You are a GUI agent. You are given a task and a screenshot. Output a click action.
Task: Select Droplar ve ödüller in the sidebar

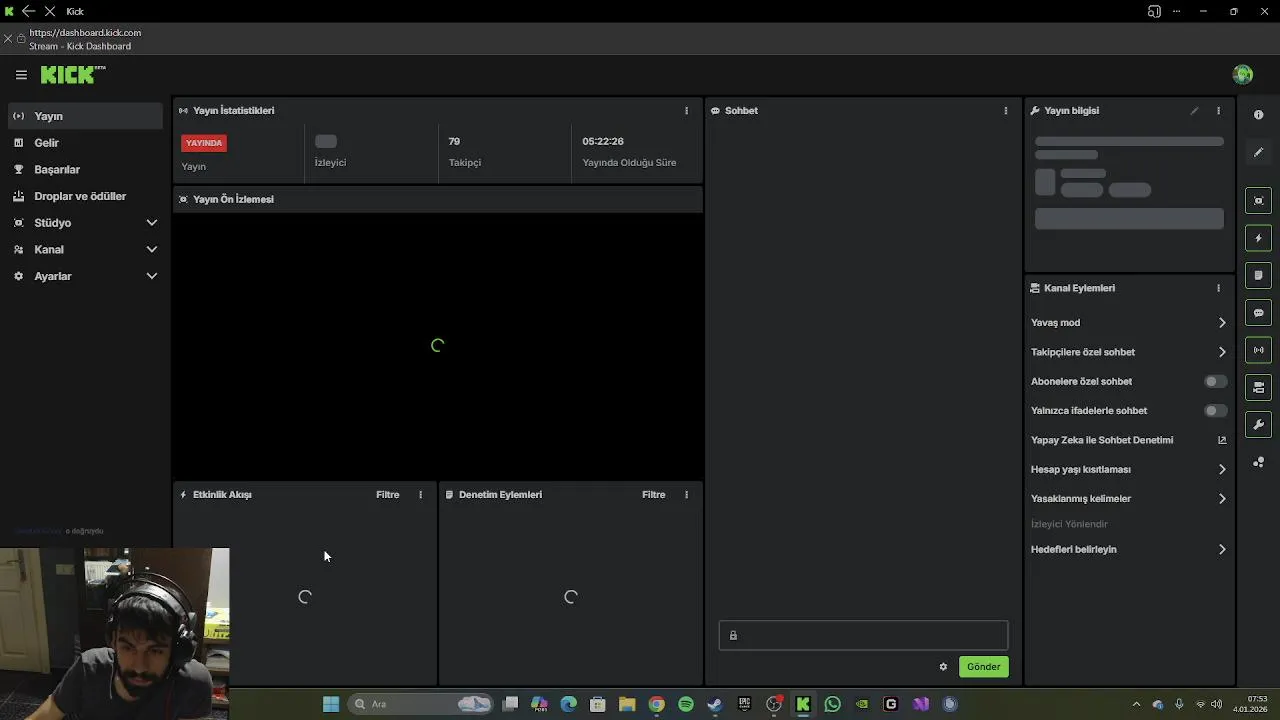pyautogui.click(x=86, y=196)
